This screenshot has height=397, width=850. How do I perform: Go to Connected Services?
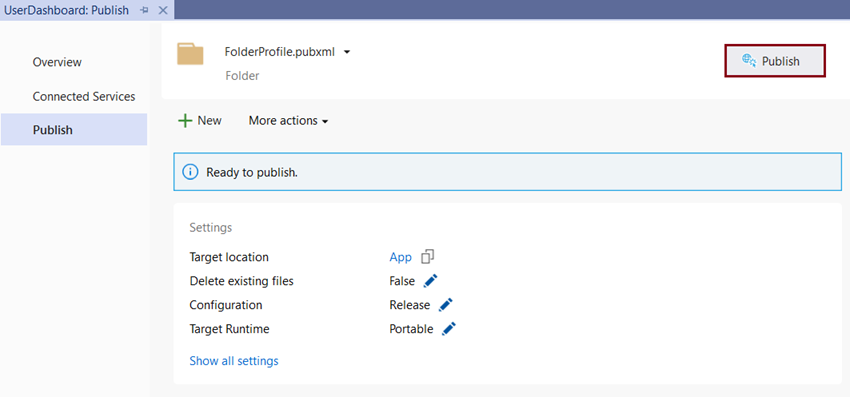(84, 97)
